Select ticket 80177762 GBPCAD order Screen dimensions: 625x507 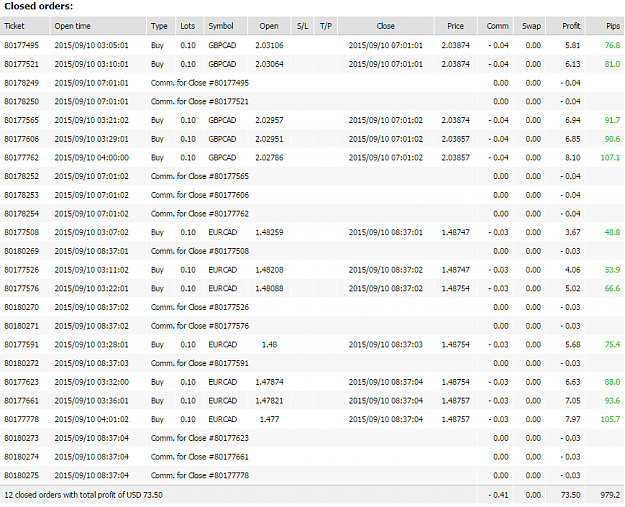(x=312, y=157)
